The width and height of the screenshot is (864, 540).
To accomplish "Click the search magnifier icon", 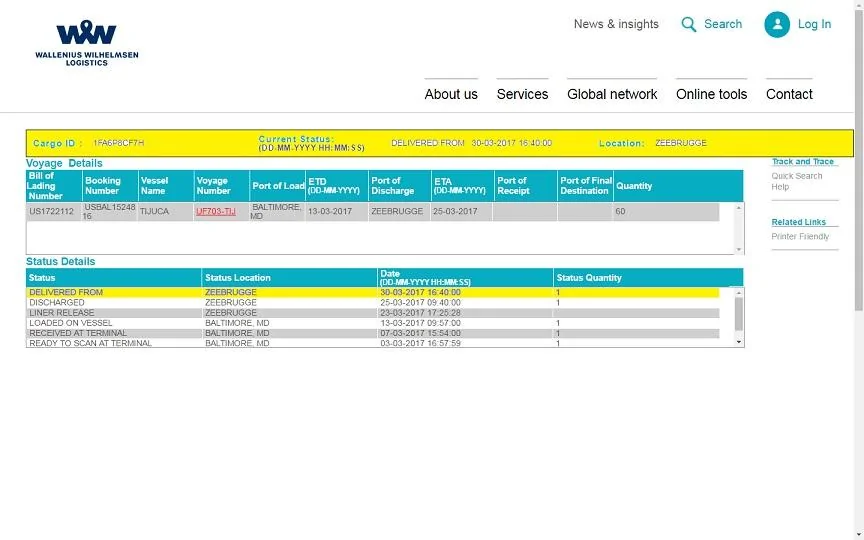I will tap(688, 24).
